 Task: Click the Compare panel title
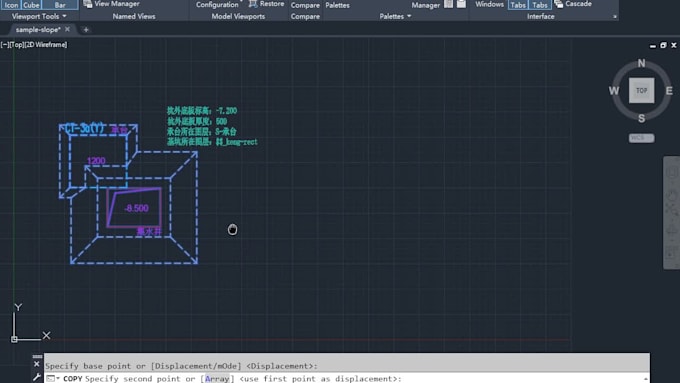(305, 16)
